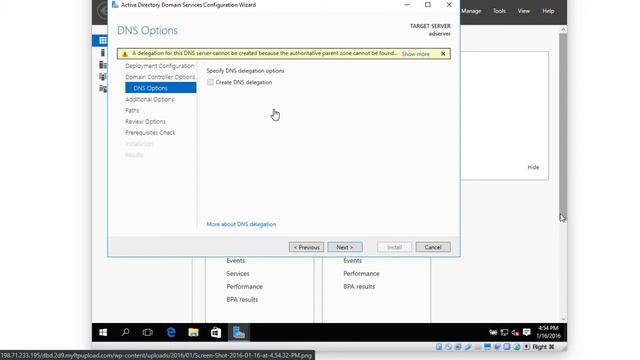Screen dimensions: 640x360
Task: Click Hide in Server Manager welcome tile
Action: tap(533, 167)
